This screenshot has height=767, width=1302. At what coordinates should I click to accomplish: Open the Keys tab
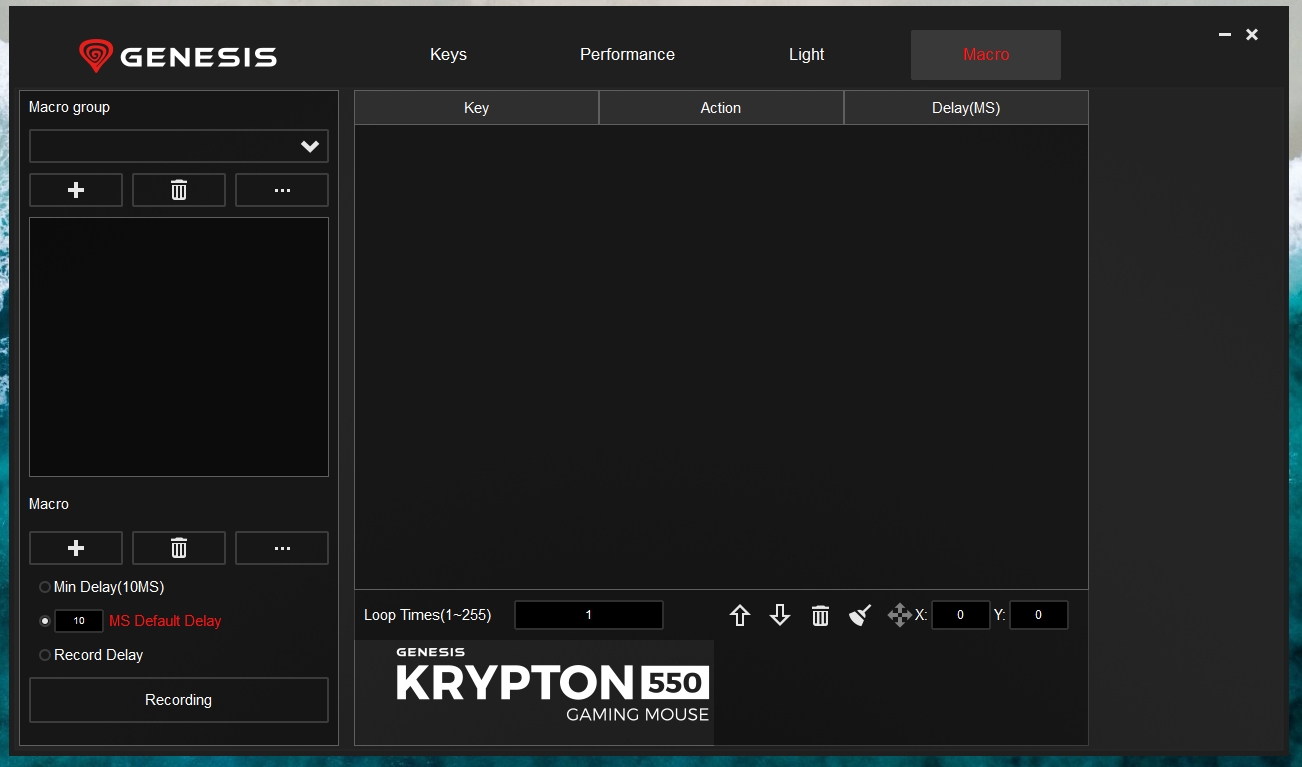448,55
